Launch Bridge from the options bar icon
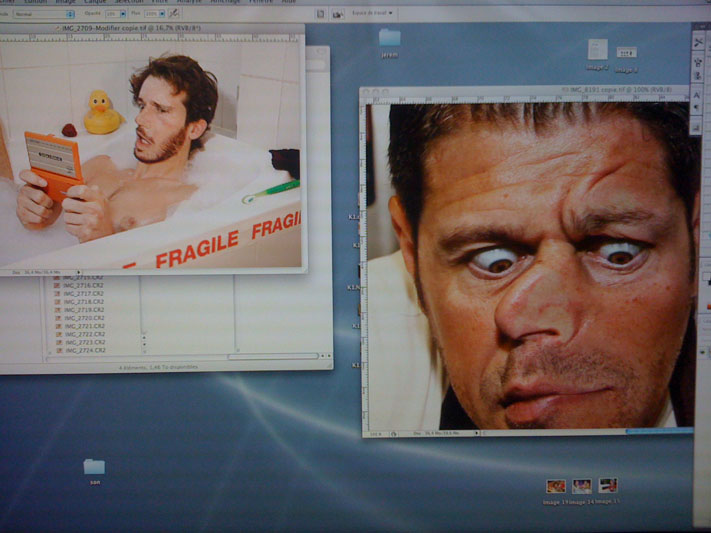The image size is (711, 533). (x=337, y=14)
